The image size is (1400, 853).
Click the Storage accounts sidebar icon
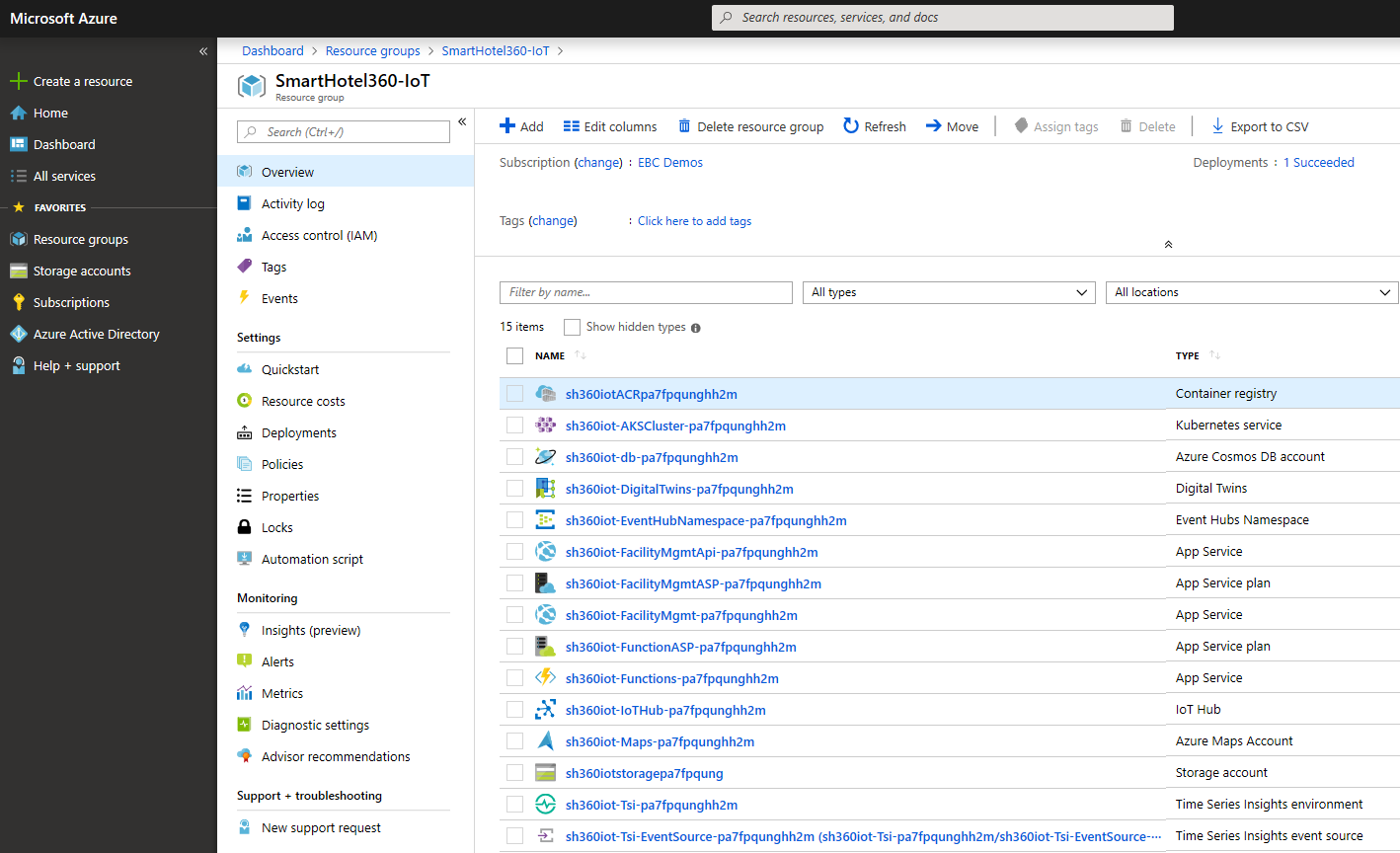[18, 271]
